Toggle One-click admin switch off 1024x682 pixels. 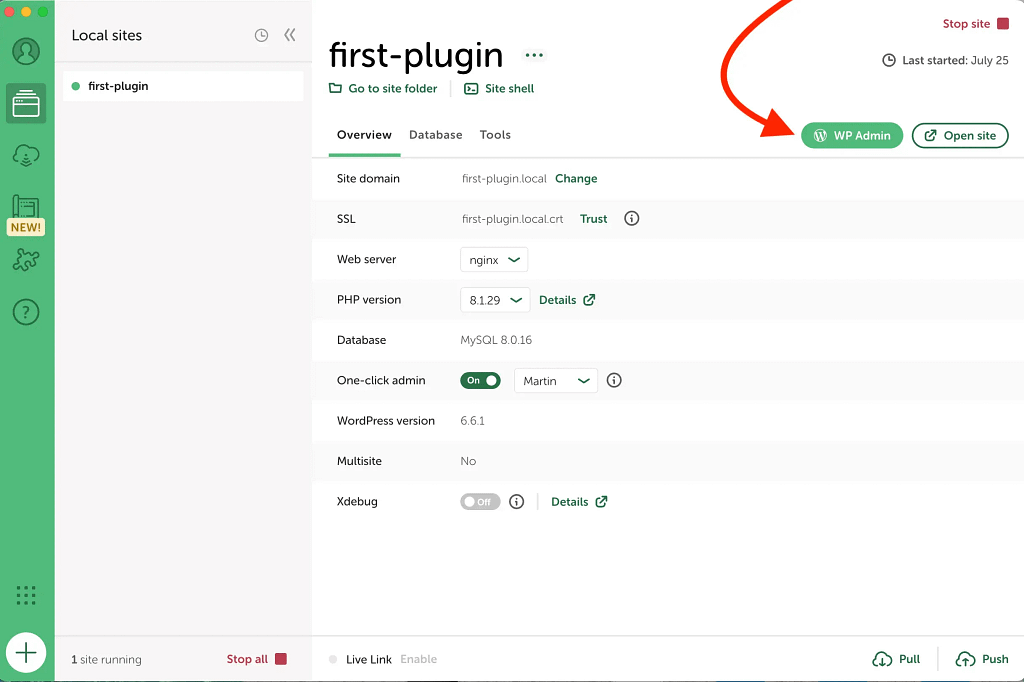point(481,380)
